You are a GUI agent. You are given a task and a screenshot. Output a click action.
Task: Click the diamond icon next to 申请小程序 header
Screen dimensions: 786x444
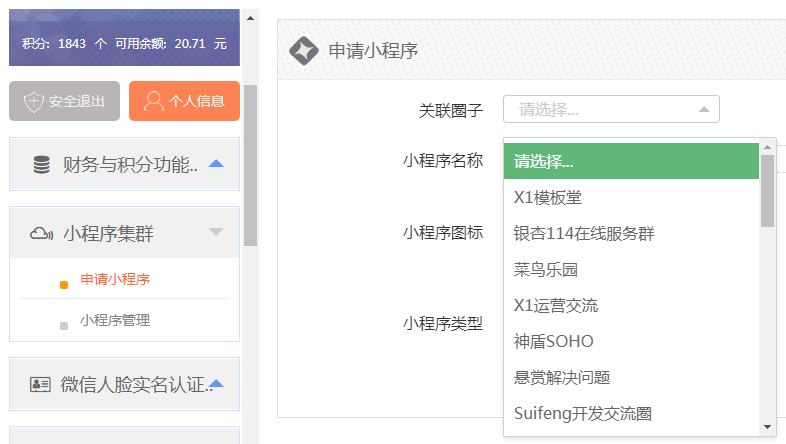303,51
